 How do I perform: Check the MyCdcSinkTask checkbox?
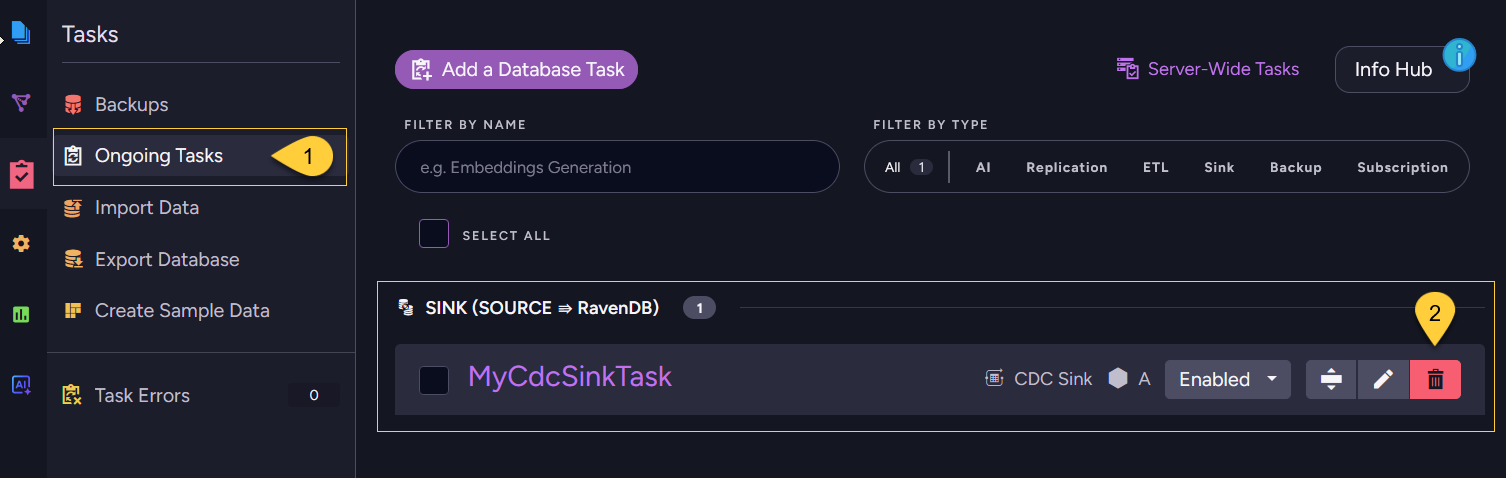(x=434, y=380)
